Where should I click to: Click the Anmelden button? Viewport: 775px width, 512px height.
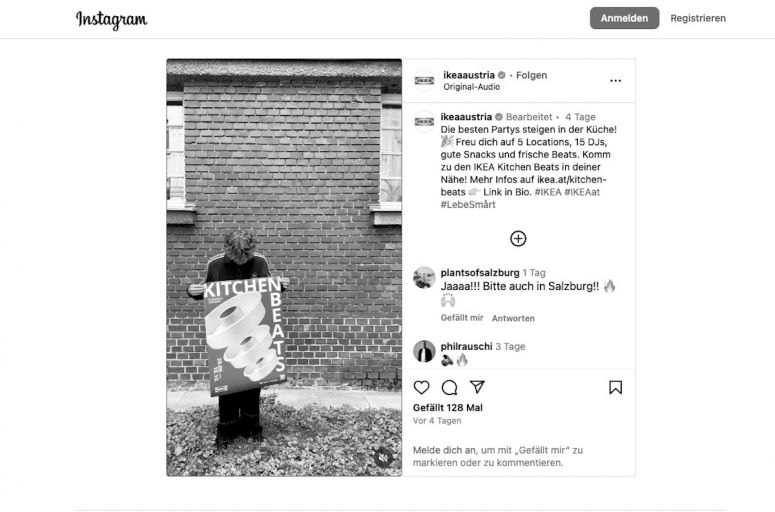pyautogui.click(x=624, y=18)
